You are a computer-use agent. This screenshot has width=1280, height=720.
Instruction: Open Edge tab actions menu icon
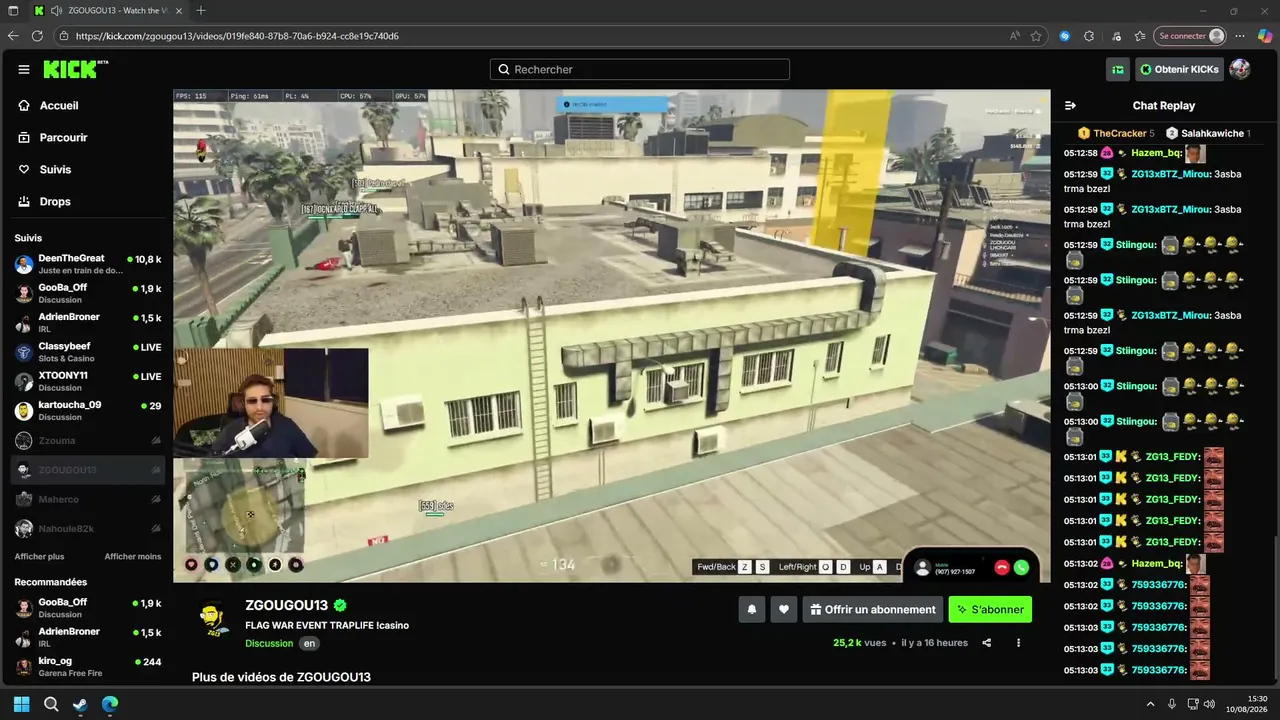[13, 10]
